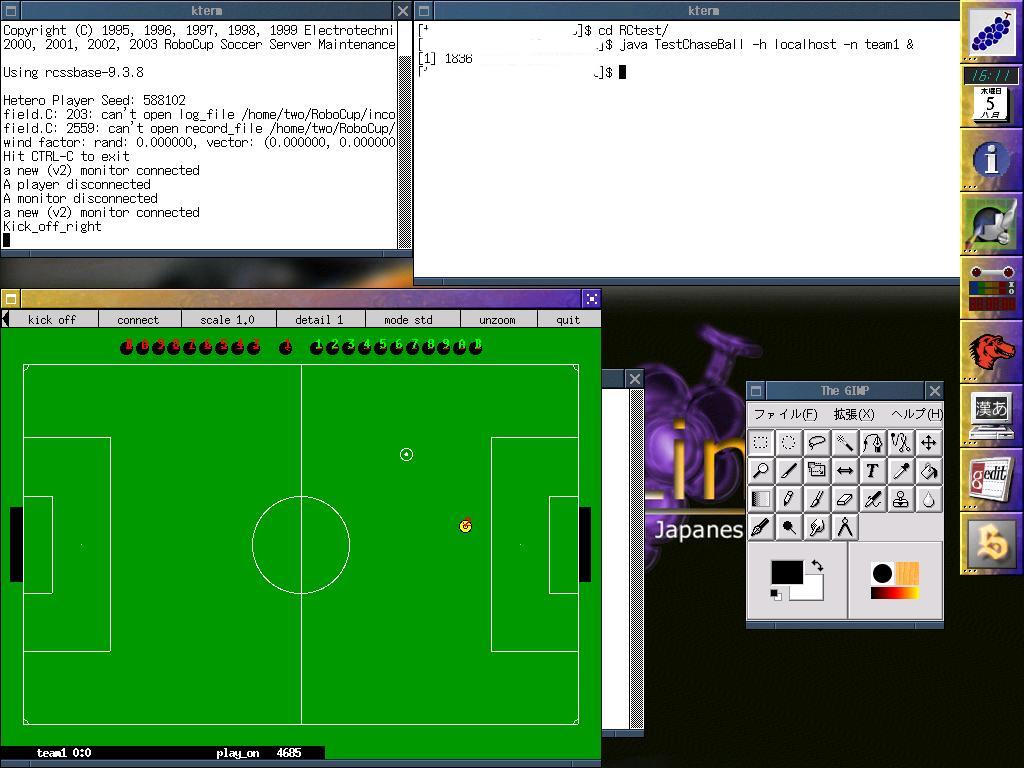Click quit in soccer monitor
The image size is (1024, 768).
point(568,319)
